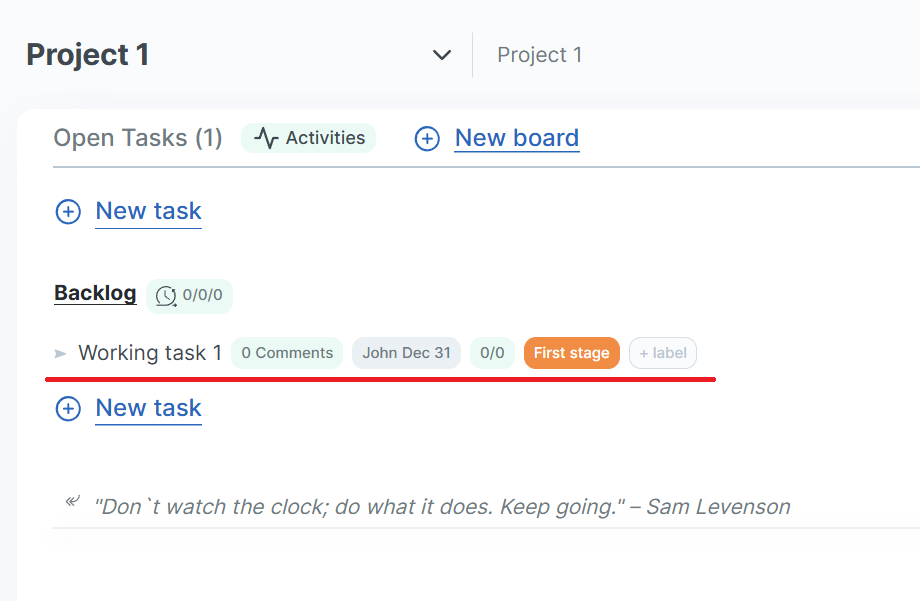Click the New board link
Screen dimensions: 920x601
pyautogui.click(x=516, y=138)
